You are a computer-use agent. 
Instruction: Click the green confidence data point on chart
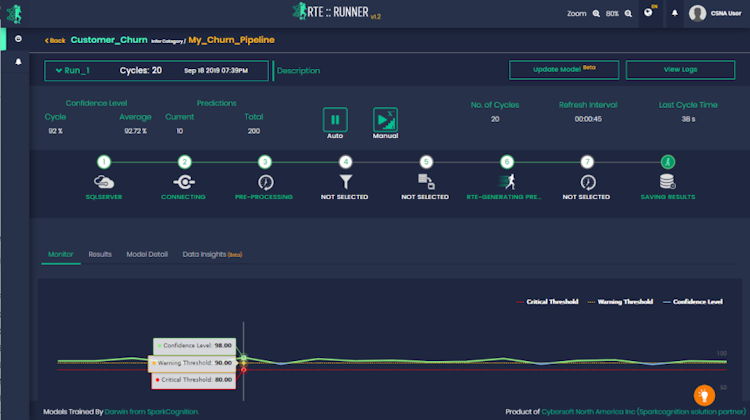243,358
